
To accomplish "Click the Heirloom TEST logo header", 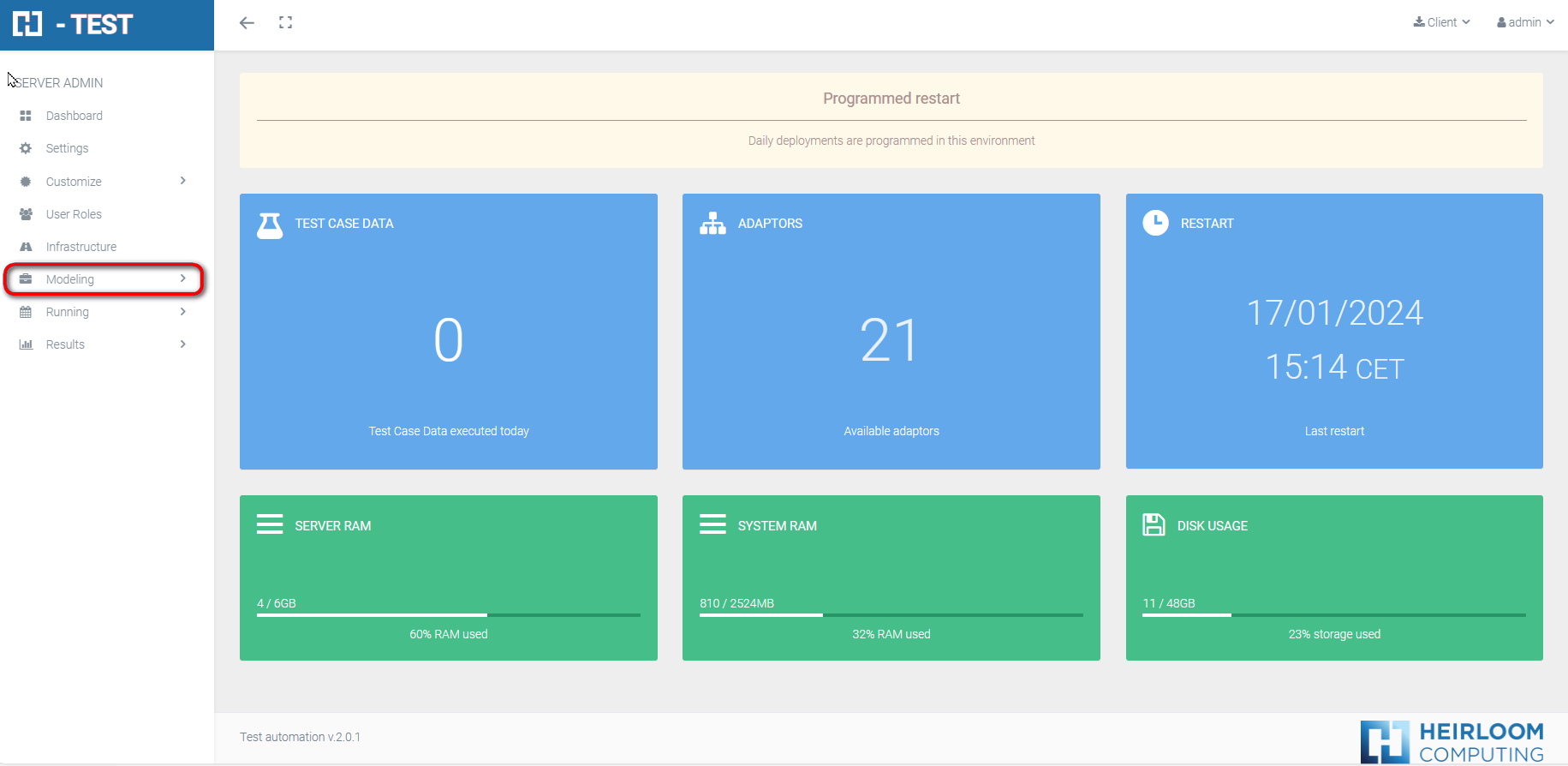I will [x=74, y=24].
